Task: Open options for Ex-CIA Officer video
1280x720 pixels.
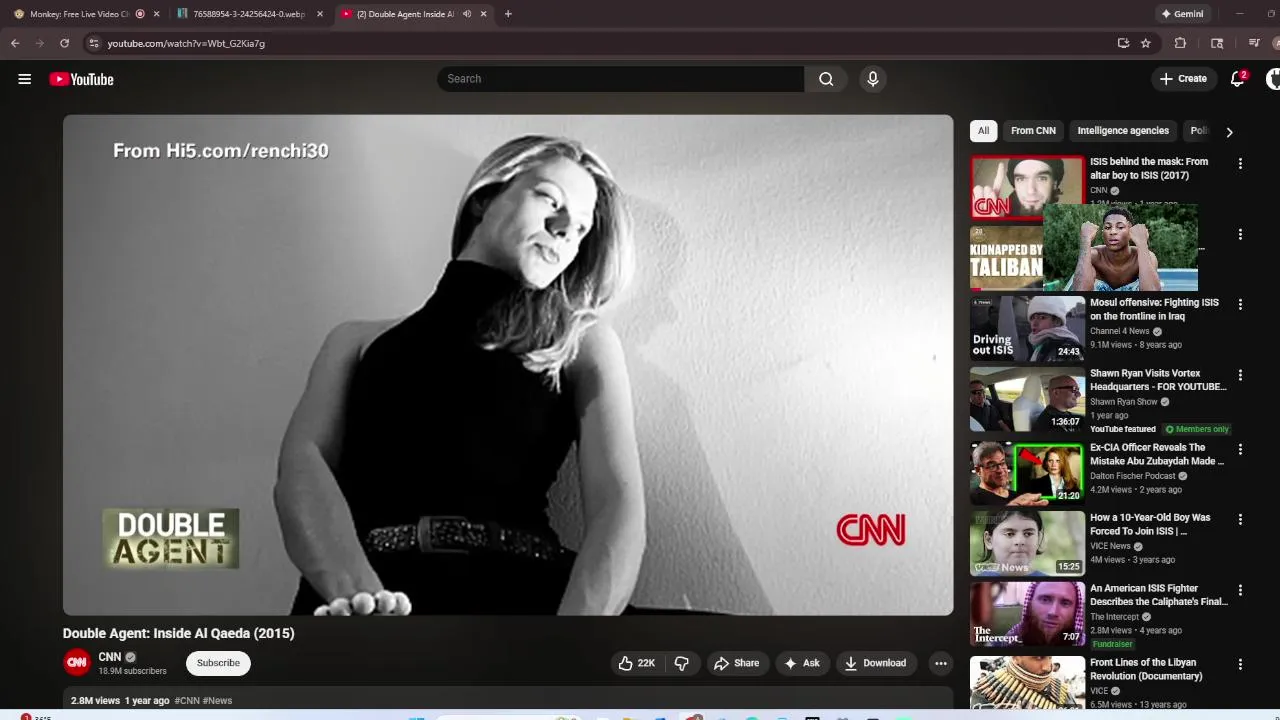Action: (1240, 449)
